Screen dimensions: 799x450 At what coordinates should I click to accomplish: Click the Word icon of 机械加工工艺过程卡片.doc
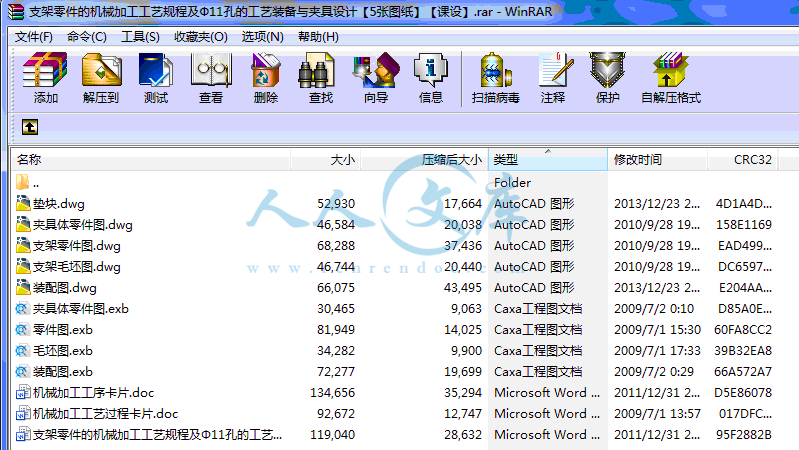click(22, 413)
